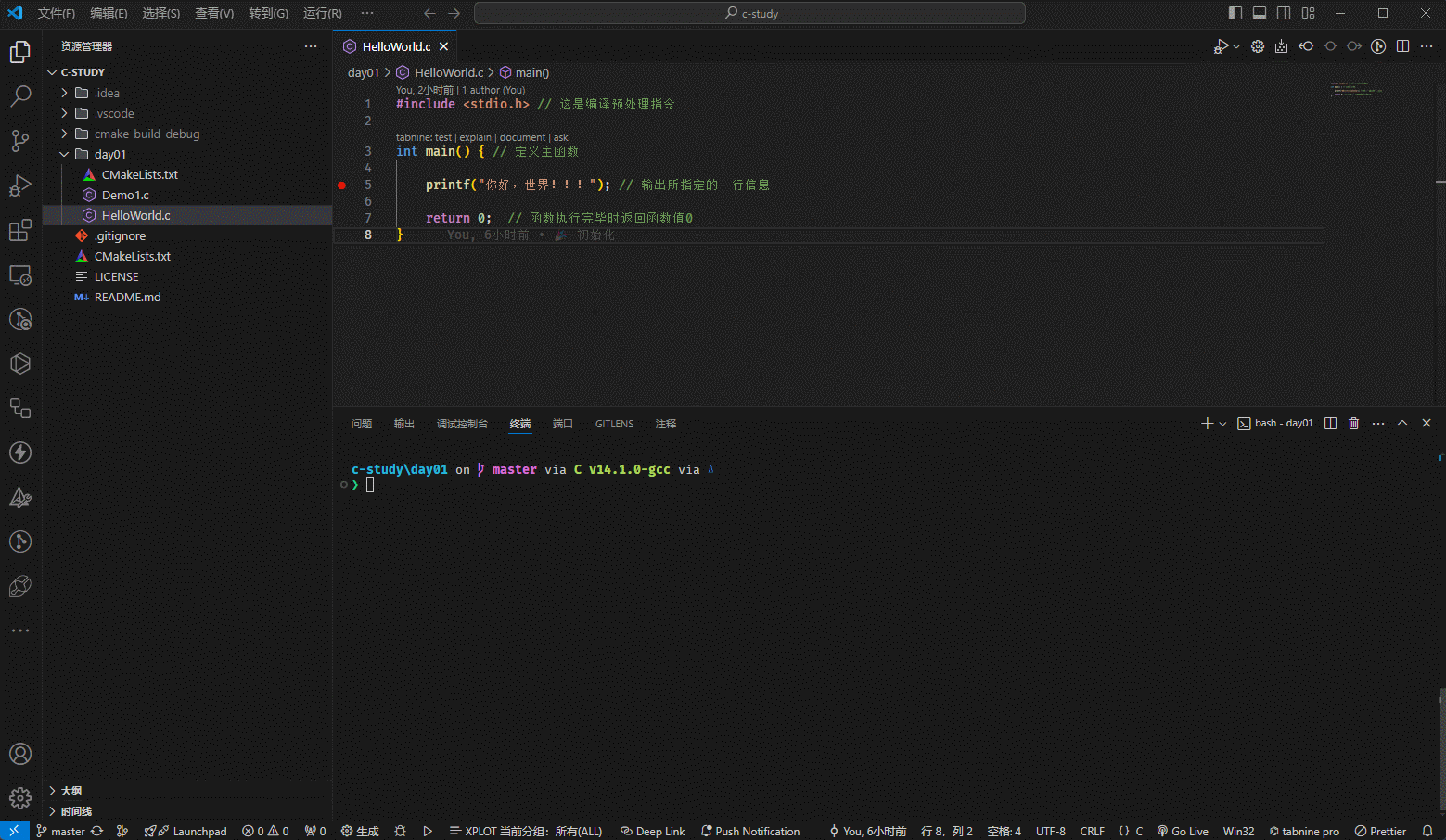The image size is (1446, 840).
Task: Open the Search view in activity bar
Action: (x=20, y=96)
